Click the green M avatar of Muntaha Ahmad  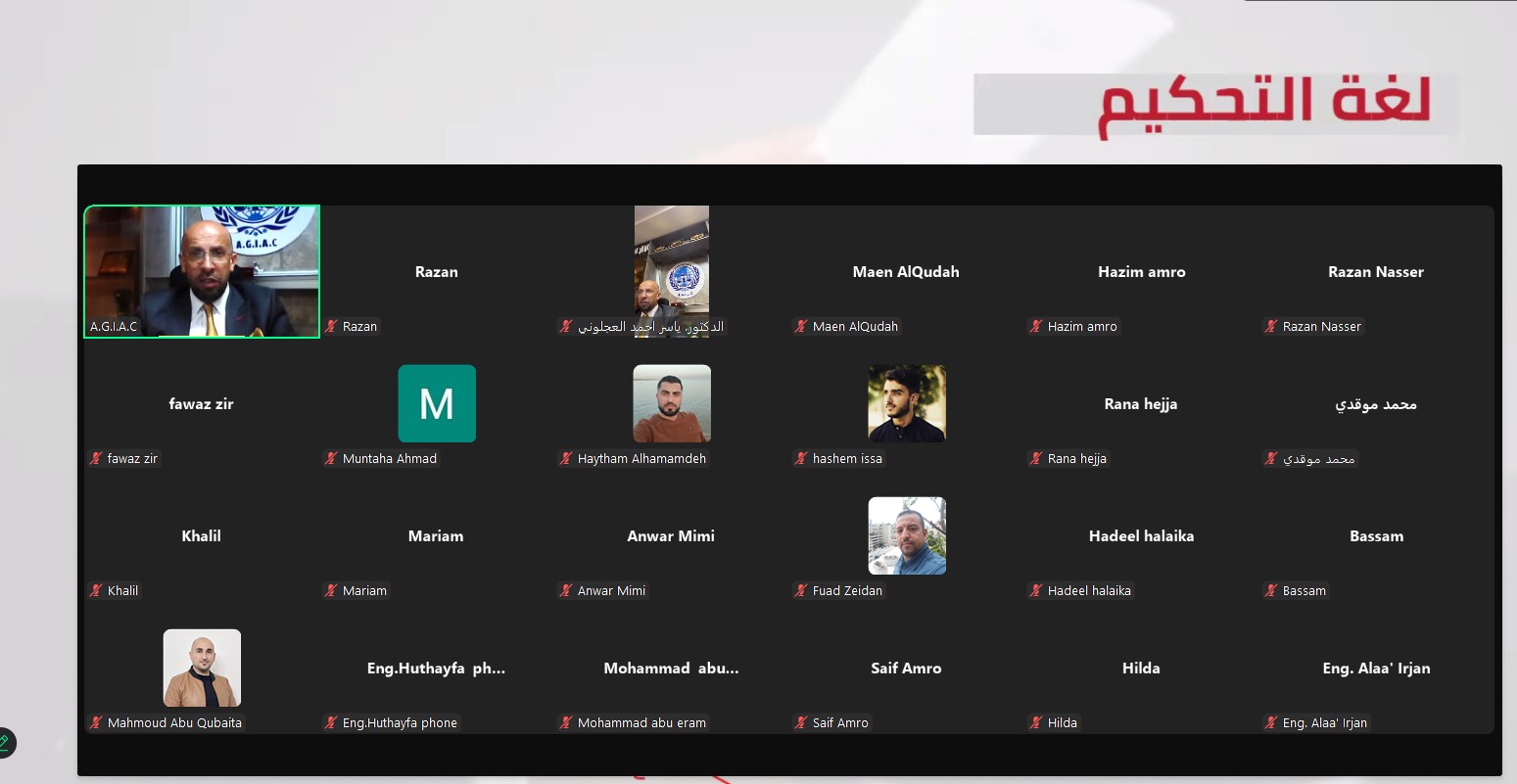(x=437, y=403)
